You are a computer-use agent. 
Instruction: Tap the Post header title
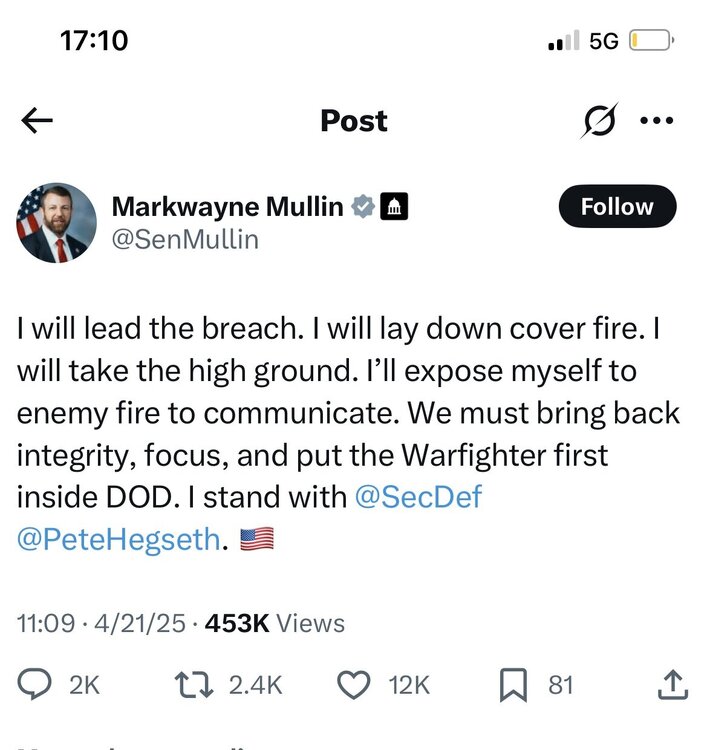[x=353, y=121]
